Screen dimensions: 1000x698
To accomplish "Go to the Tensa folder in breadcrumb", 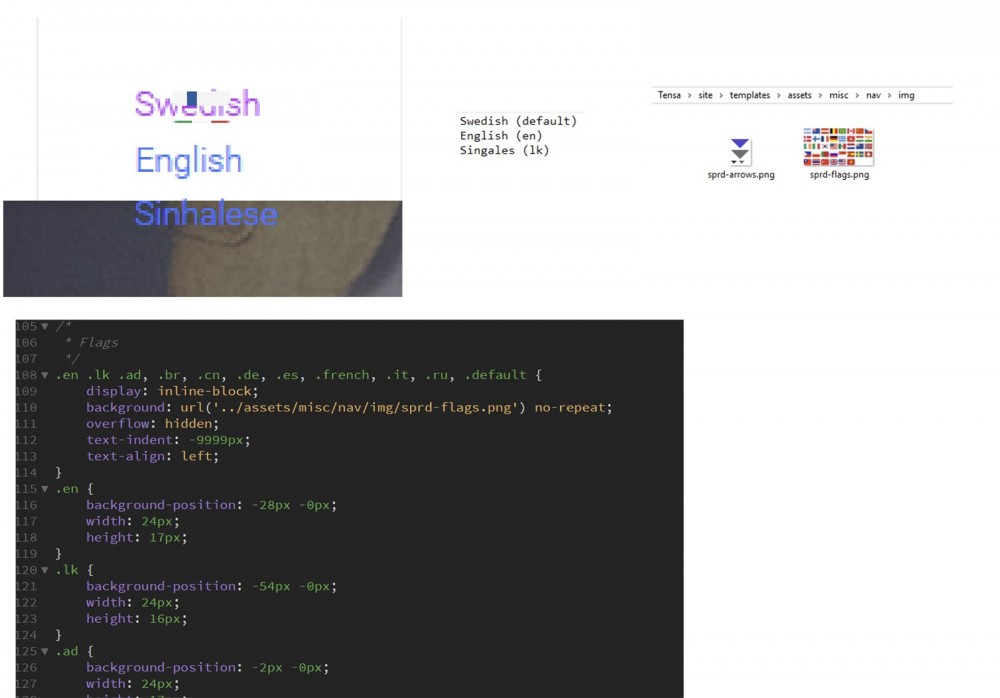I will click(x=669, y=96).
